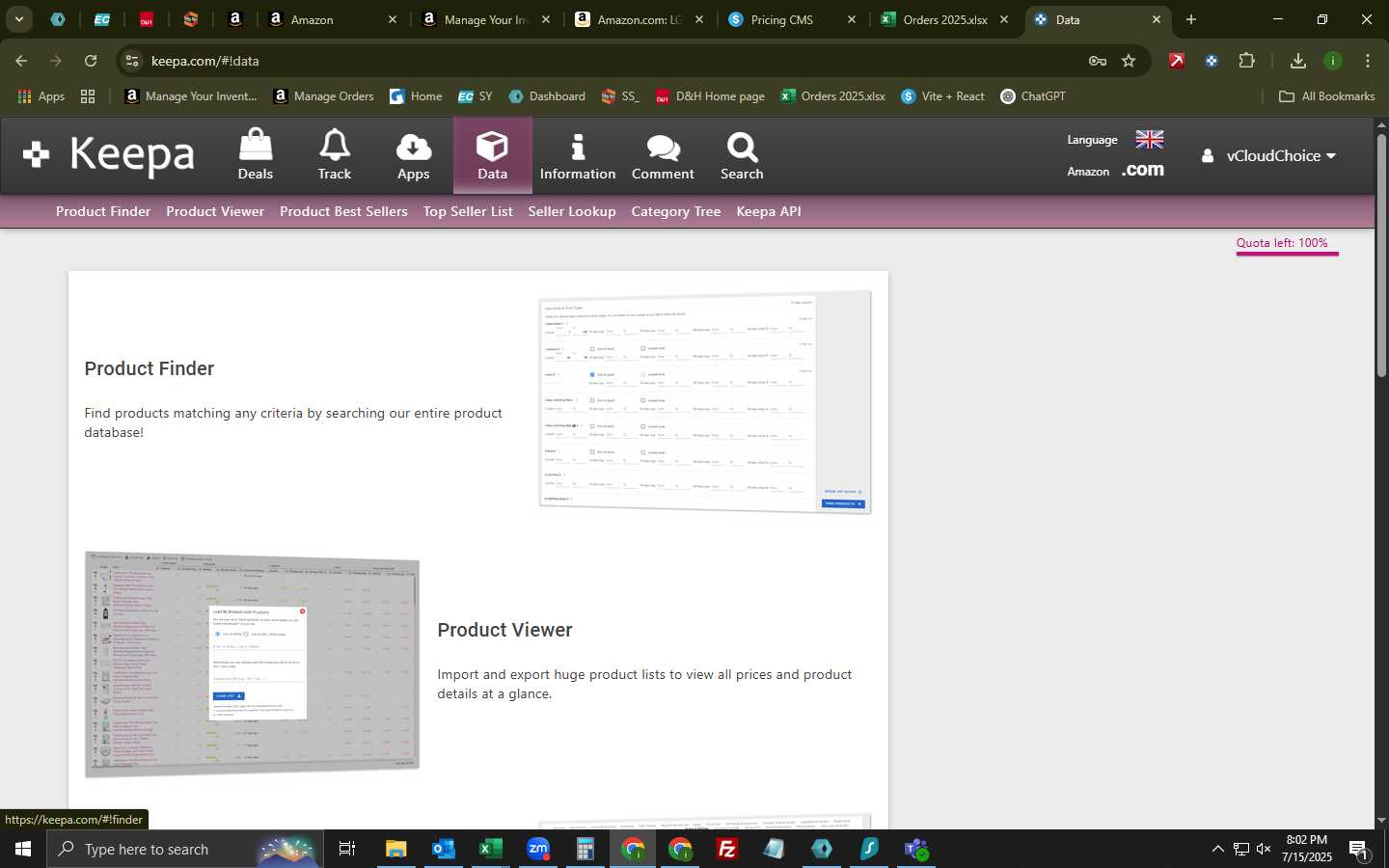Click the page vertical scrollbar

click(1381, 256)
